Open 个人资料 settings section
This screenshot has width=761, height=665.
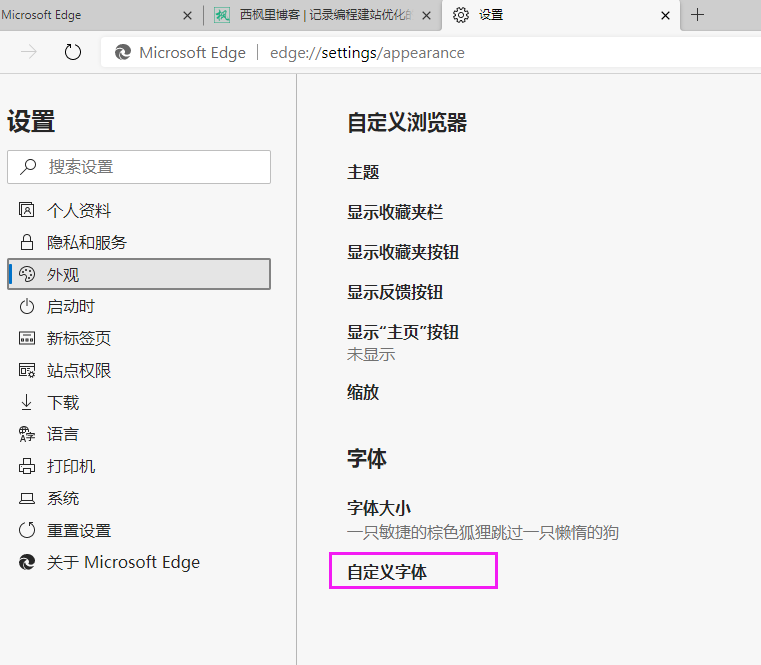pos(139,210)
